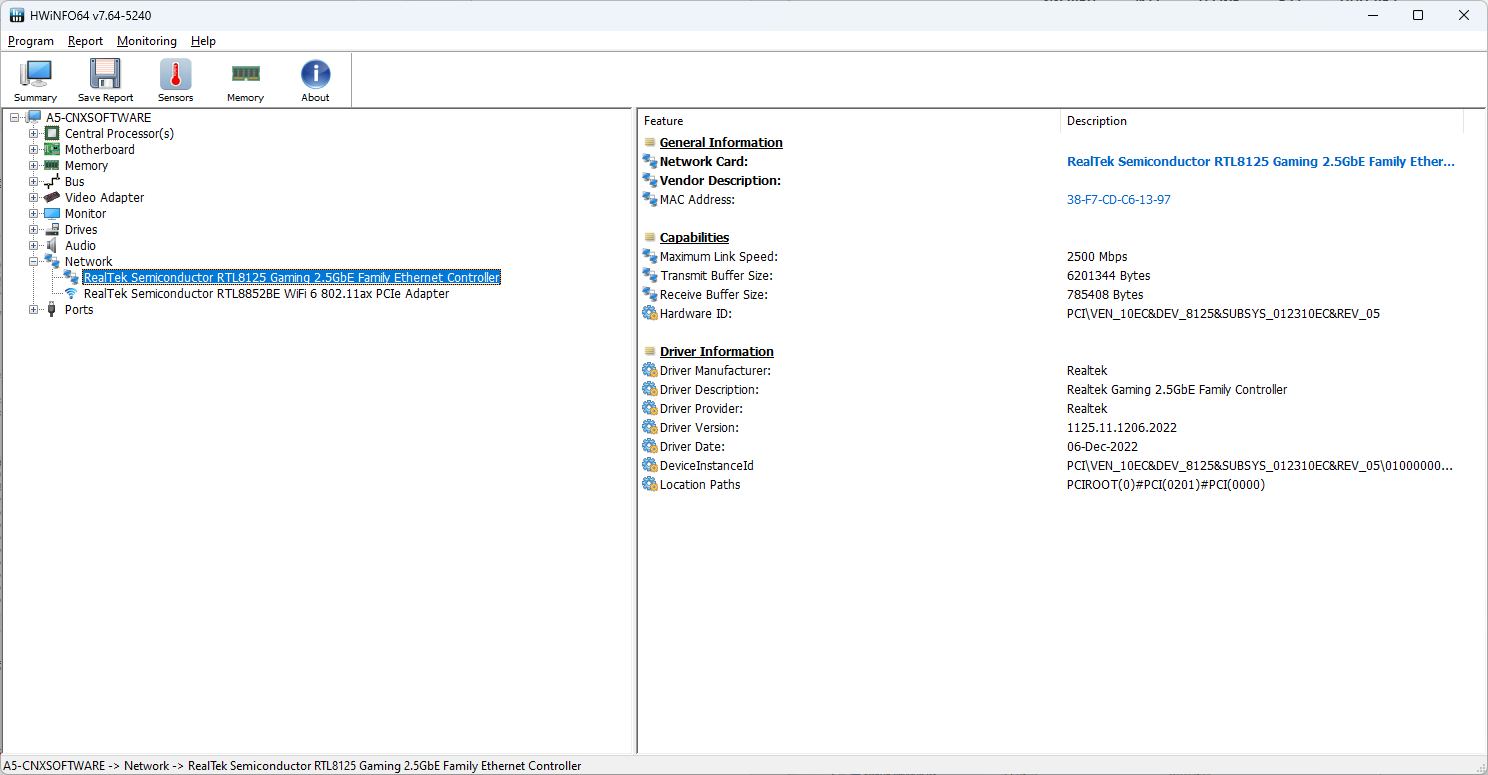Click the WiFi icon beside RTL8852BE adapter
1488x775 pixels.
71,293
